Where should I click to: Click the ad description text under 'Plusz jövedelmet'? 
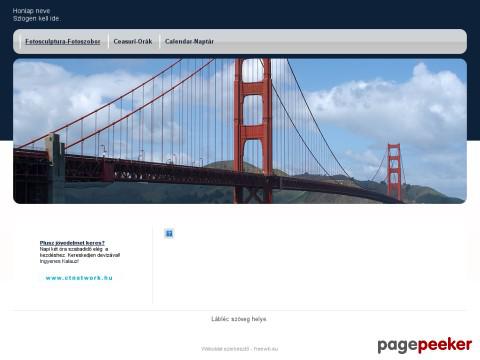80,255
